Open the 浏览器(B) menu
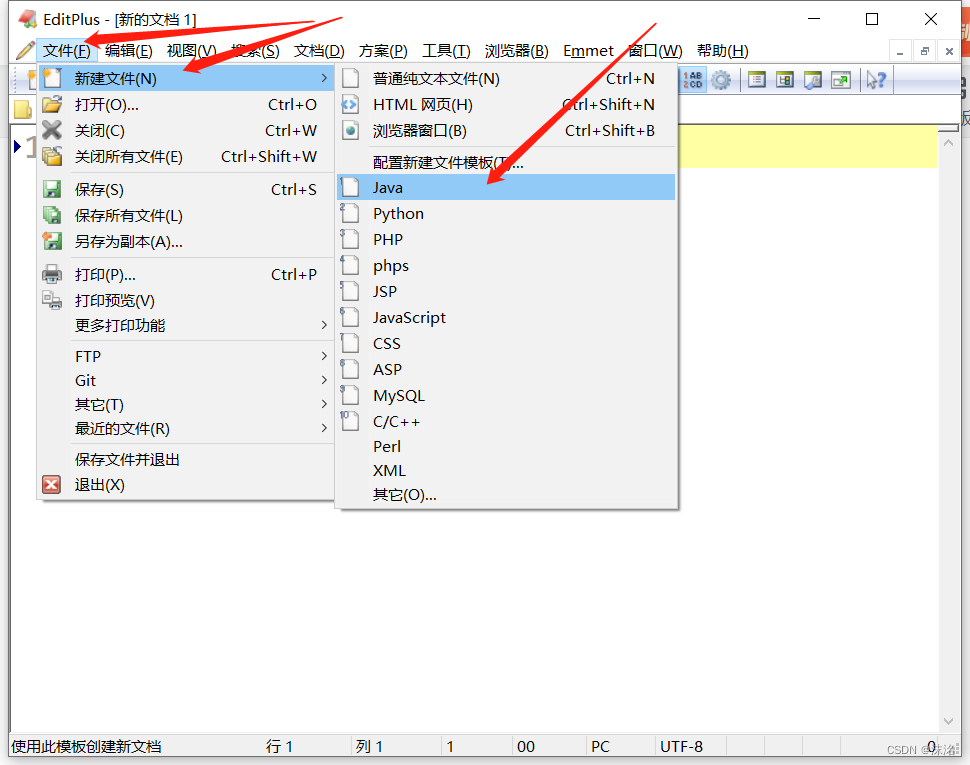970x765 pixels. click(x=517, y=51)
